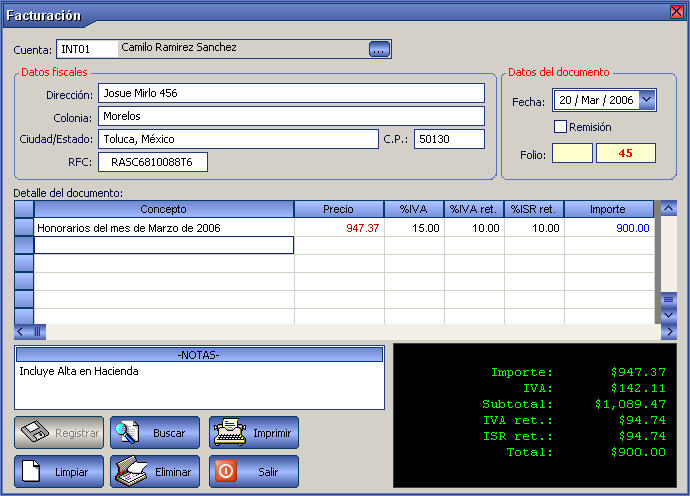
Task: Click the -NOTAS- header bar
Action: pyautogui.click(x=199, y=355)
